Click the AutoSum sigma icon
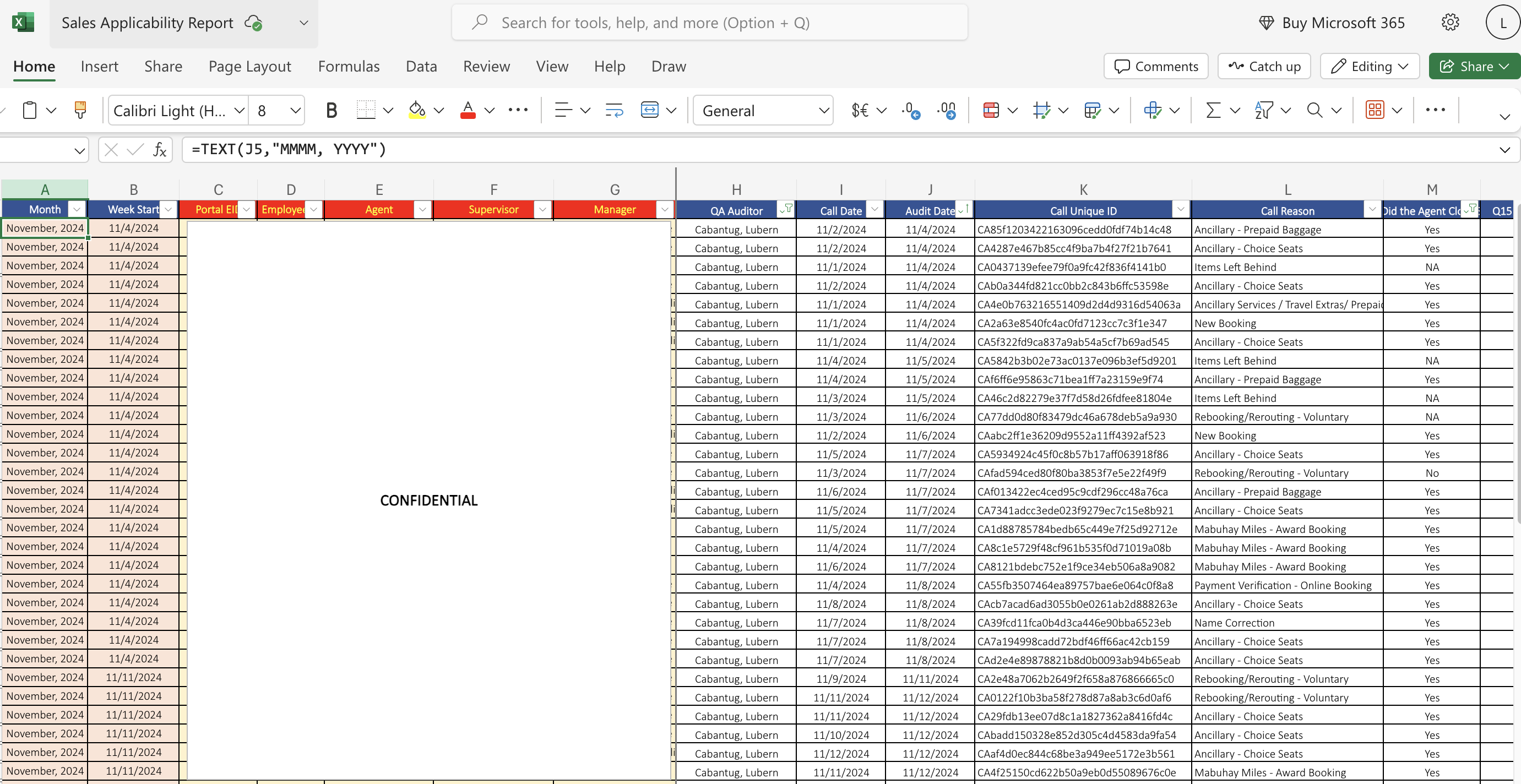 pos(1213,111)
